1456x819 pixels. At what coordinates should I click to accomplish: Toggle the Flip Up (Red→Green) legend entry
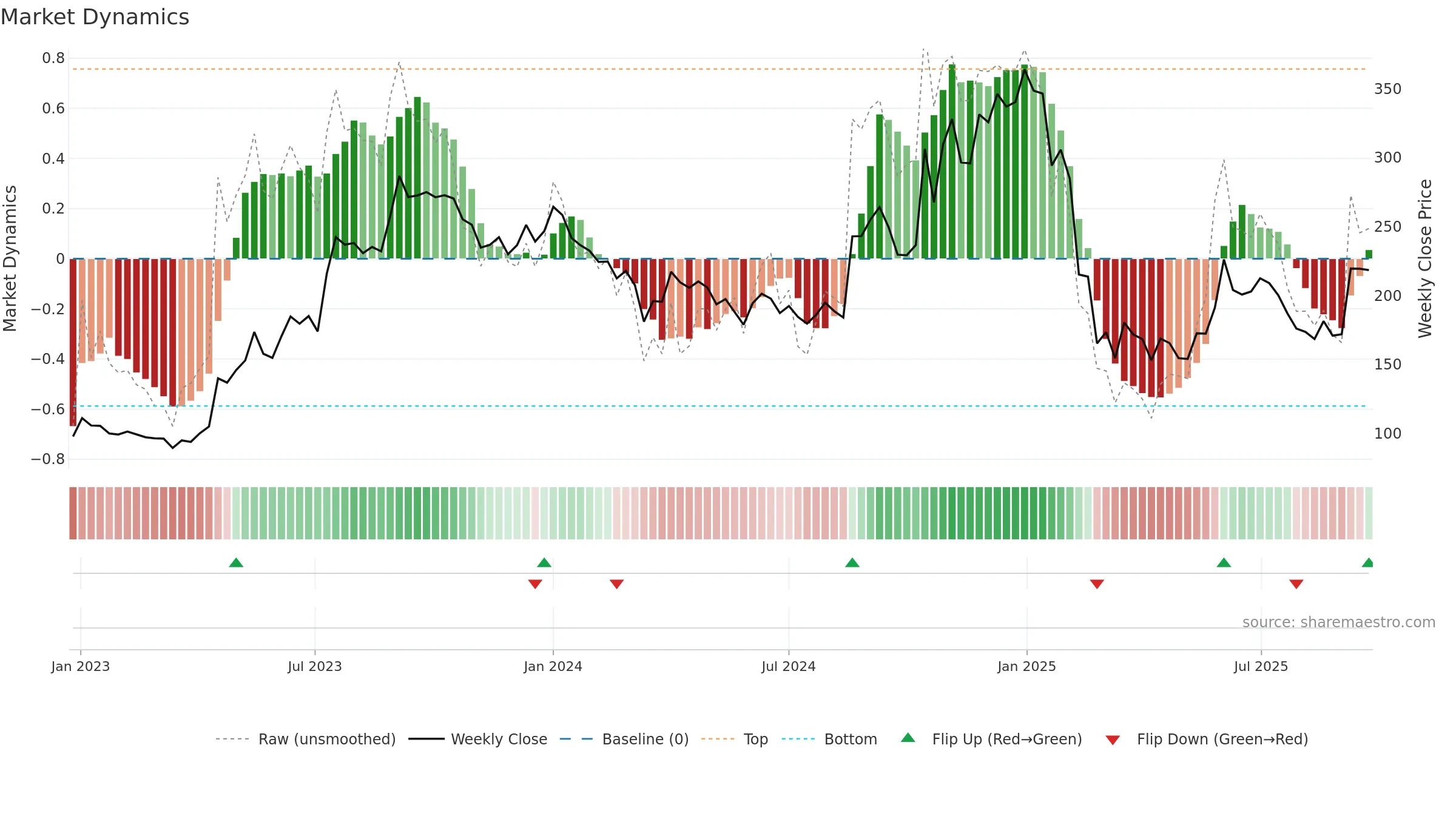coord(991,739)
